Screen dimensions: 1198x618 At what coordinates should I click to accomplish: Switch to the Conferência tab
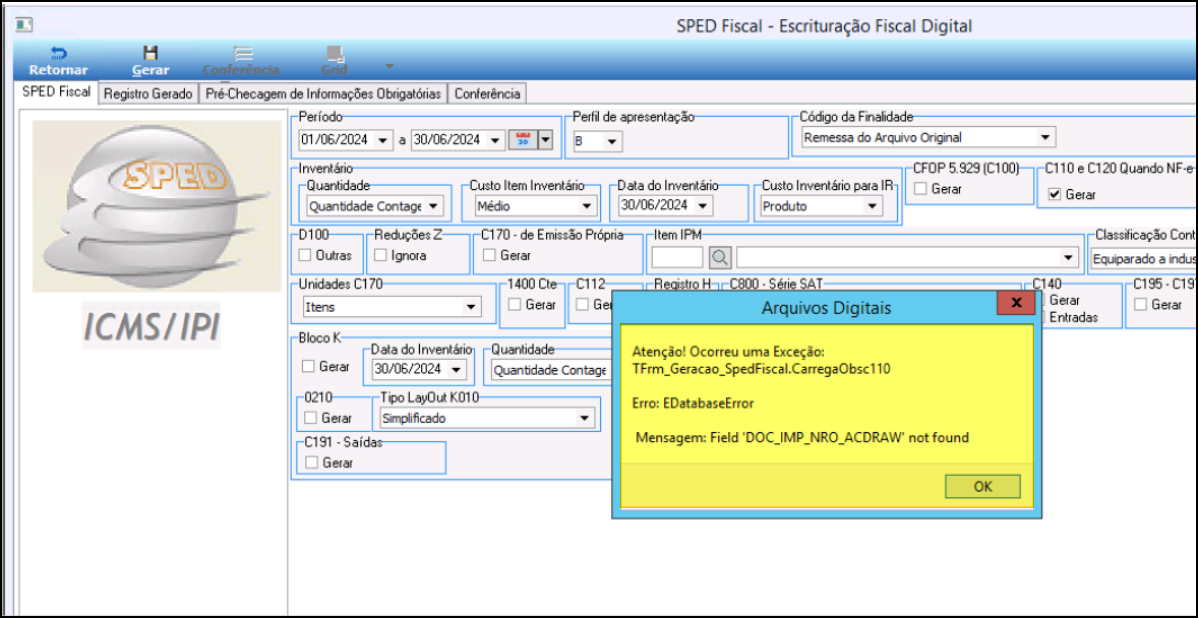pyautogui.click(x=487, y=94)
